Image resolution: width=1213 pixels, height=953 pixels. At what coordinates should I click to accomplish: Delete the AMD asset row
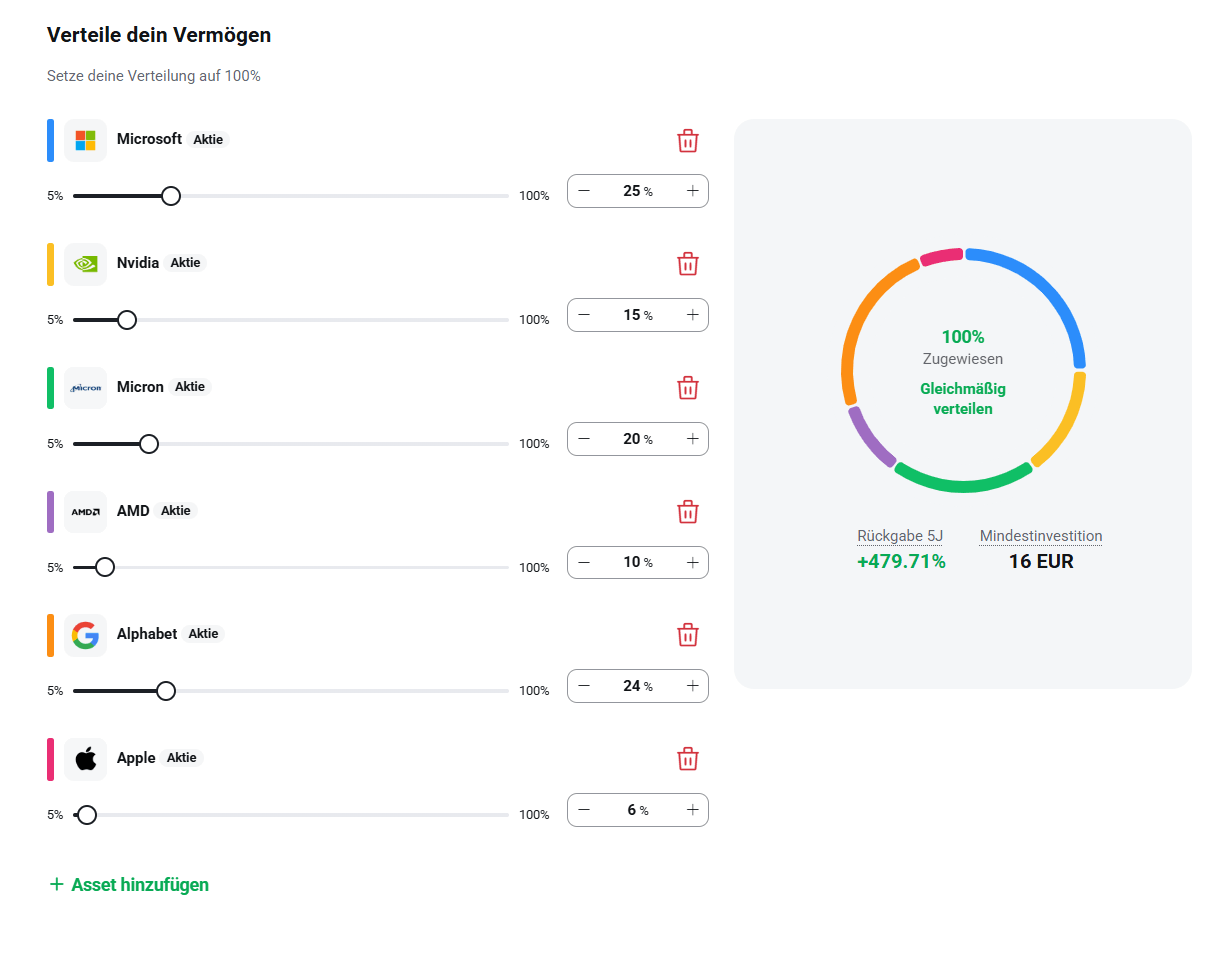pyautogui.click(x=688, y=512)
